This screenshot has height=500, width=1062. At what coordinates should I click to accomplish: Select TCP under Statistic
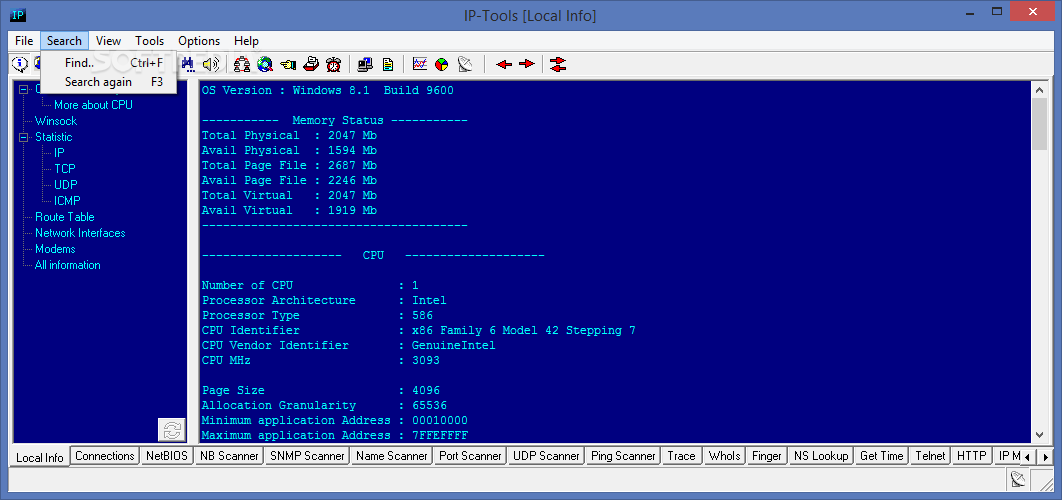[65, 169]
